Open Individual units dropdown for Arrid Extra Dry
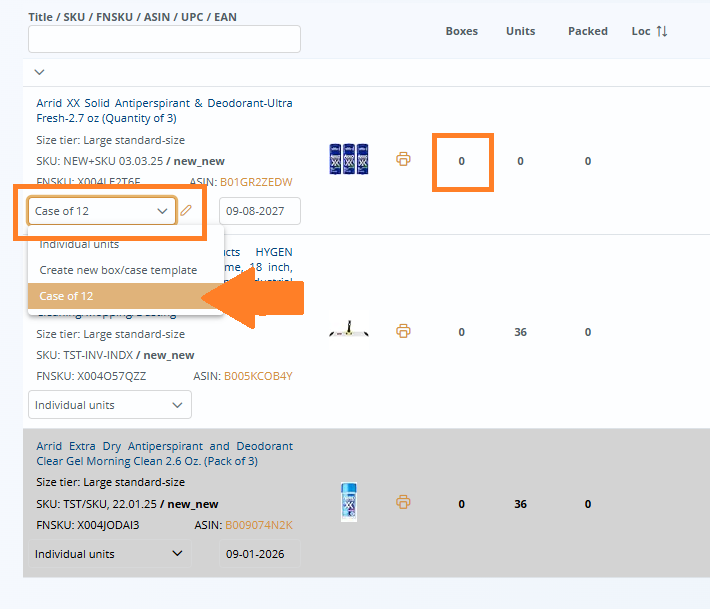 [x=109, y=554]
